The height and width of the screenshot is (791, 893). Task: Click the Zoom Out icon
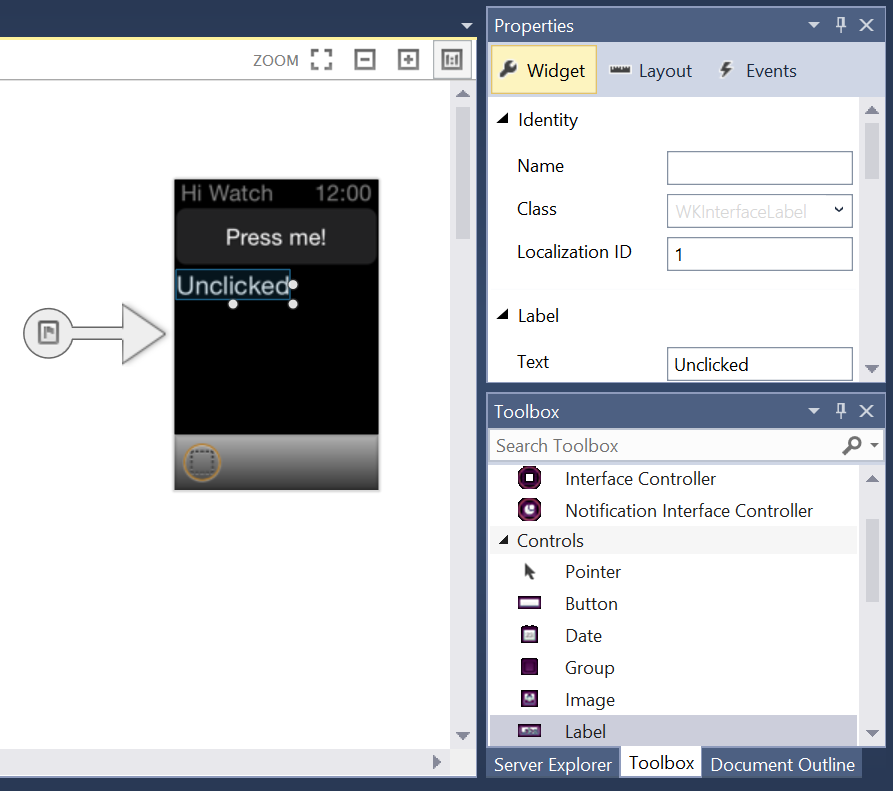(364, 60)
